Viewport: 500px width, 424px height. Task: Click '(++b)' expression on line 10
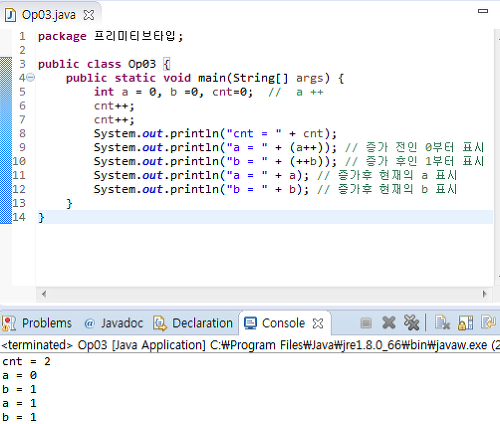pyautogui.click(x=310, y=161)
